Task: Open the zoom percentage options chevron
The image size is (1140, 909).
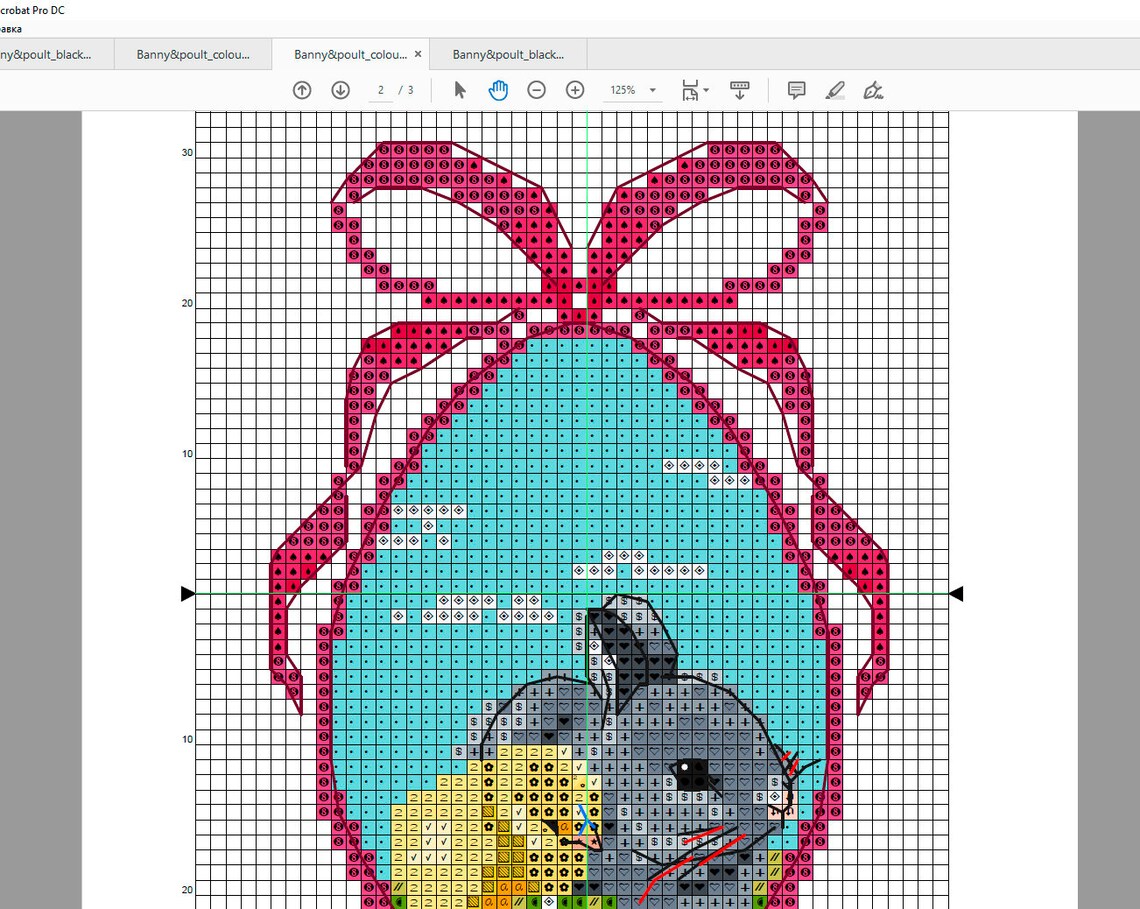Action: [x=652, y=90]
